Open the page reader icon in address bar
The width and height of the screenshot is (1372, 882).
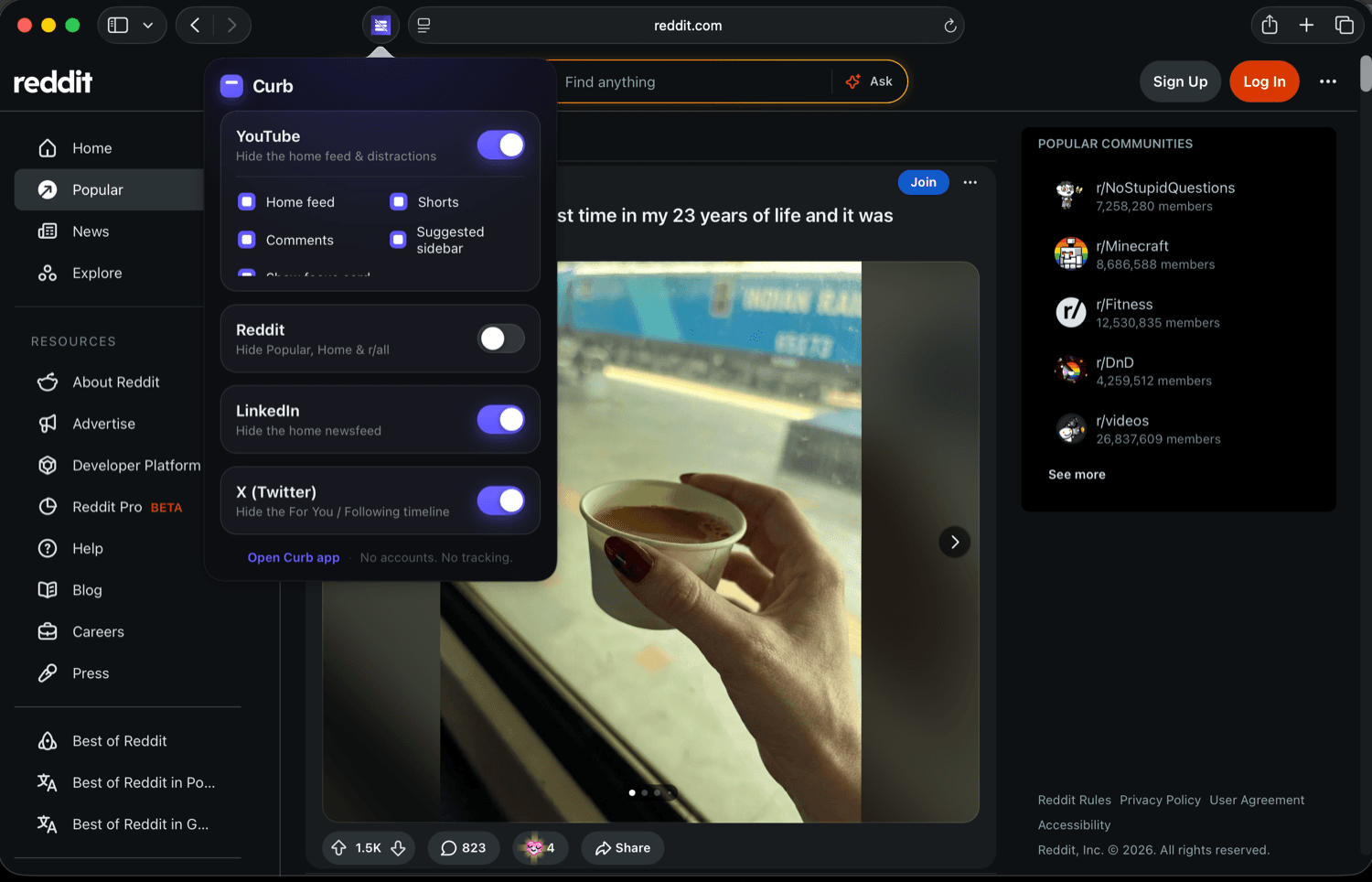tap(423, 26)
